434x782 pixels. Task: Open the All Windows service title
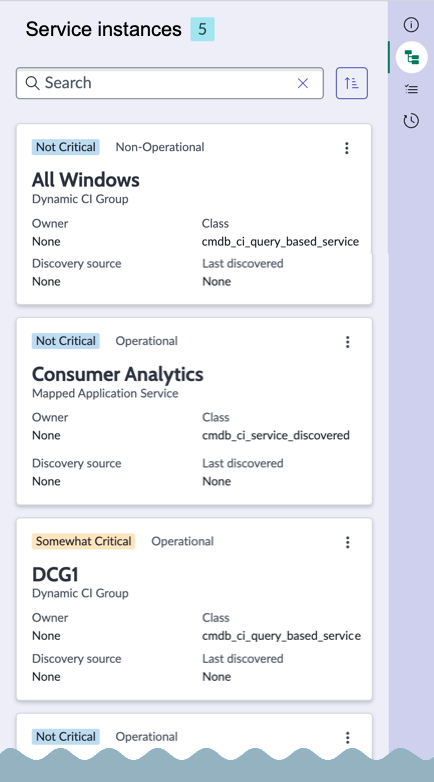tap(86, 180)
